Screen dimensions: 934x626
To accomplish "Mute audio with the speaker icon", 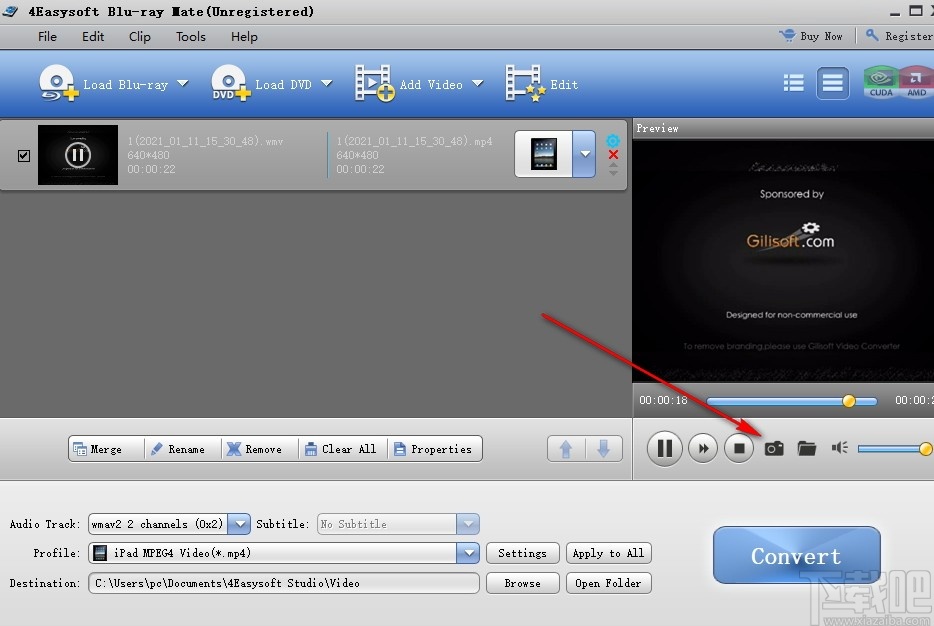I will click(x=839, y=448).
